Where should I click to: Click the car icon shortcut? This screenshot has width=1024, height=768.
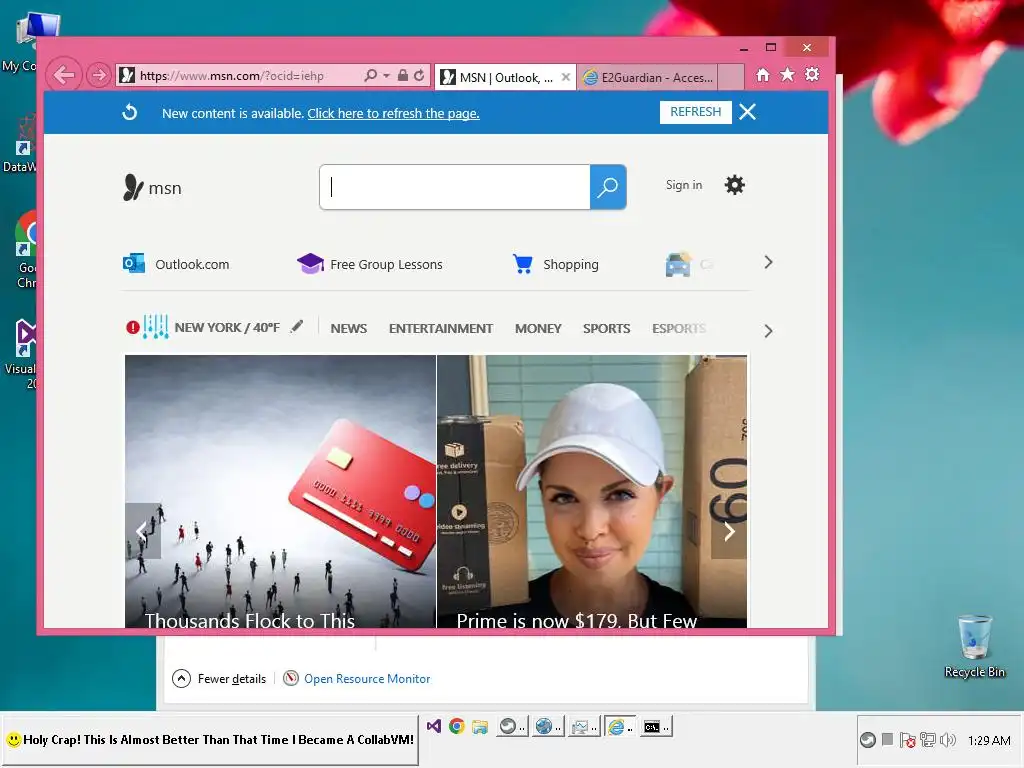click(x=679, y=264)
